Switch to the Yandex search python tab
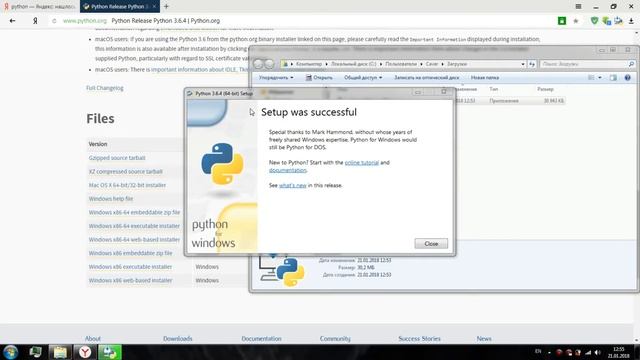 [x=40, y=7]
